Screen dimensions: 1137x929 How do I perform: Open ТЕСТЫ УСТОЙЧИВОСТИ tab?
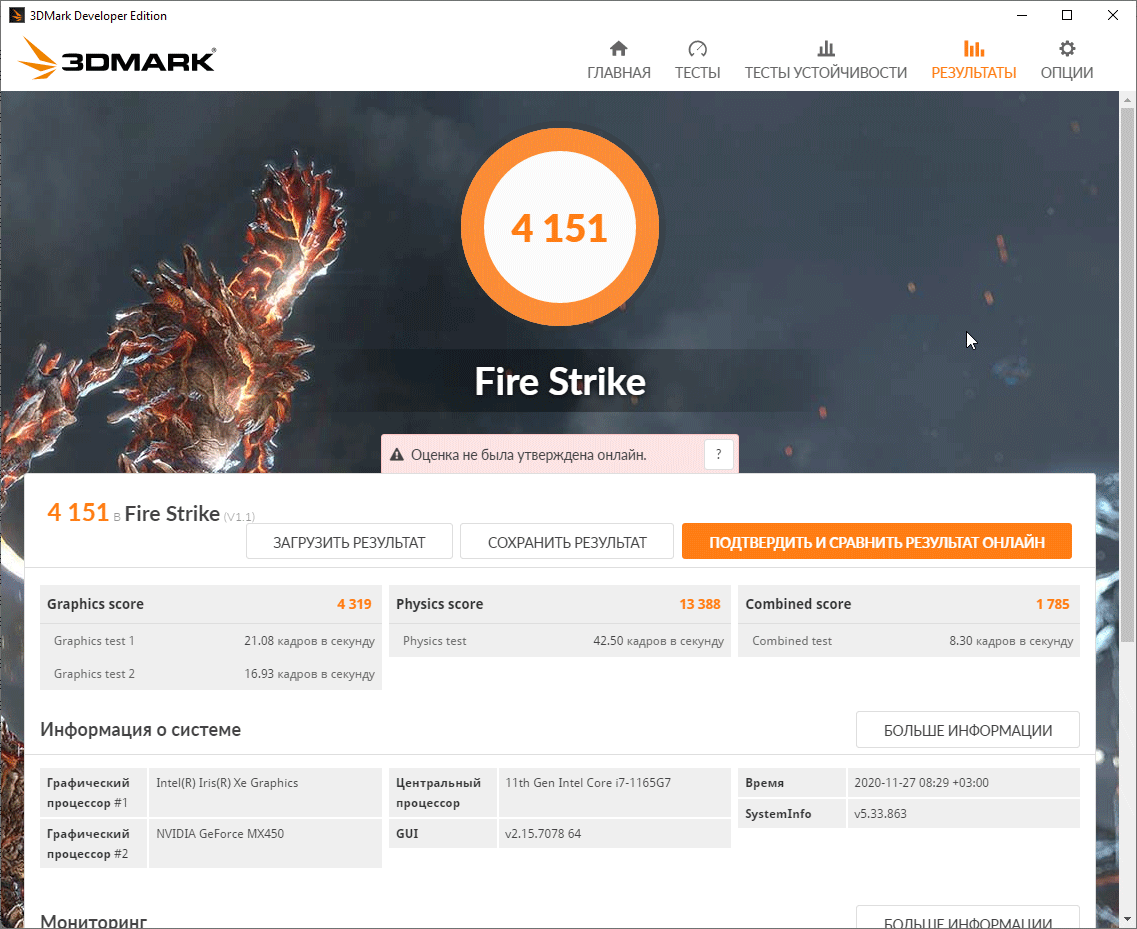point(825,59)
